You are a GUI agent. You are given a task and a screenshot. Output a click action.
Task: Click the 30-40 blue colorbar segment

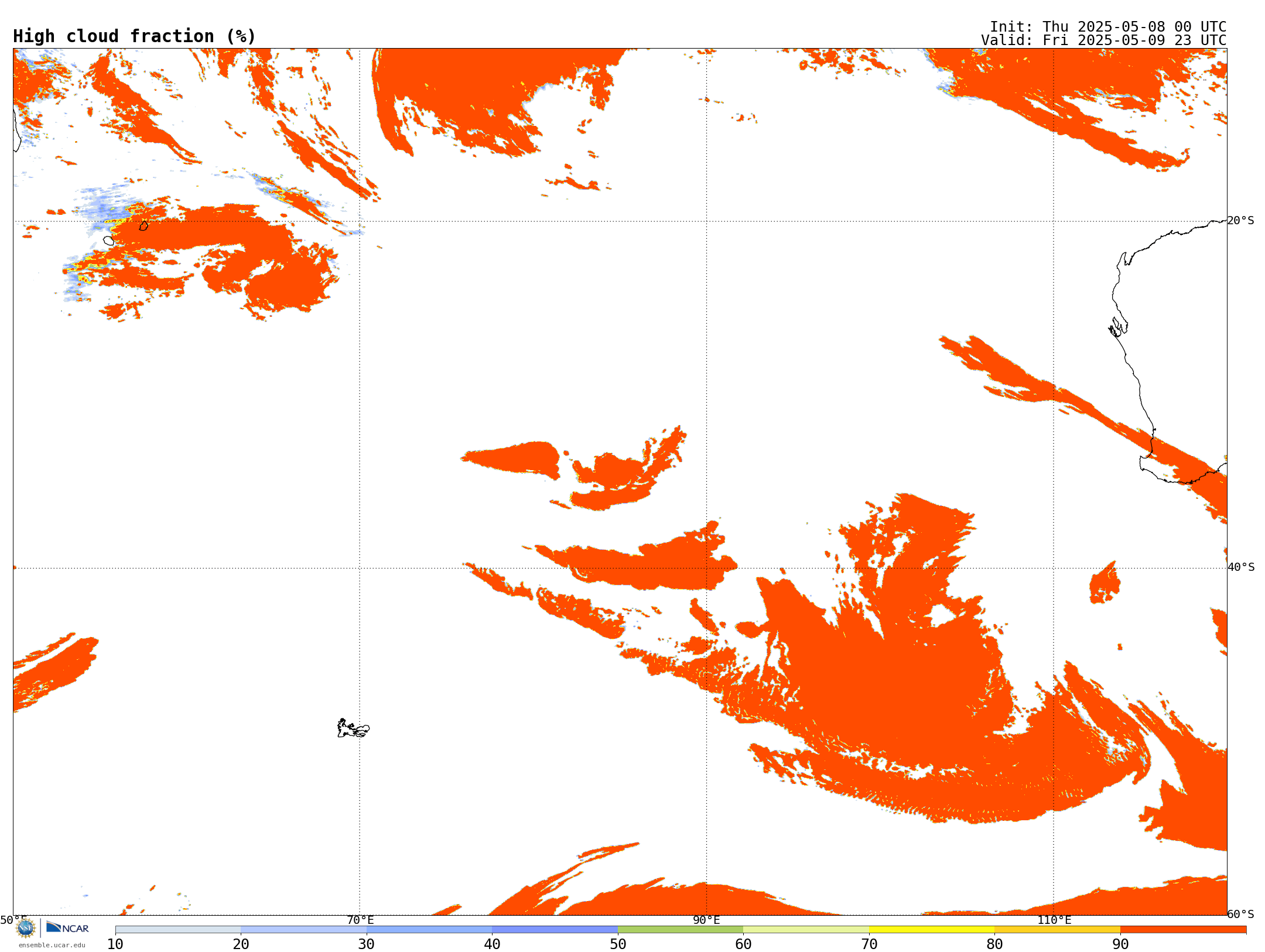pyautogui.click(x=429, y=930)
